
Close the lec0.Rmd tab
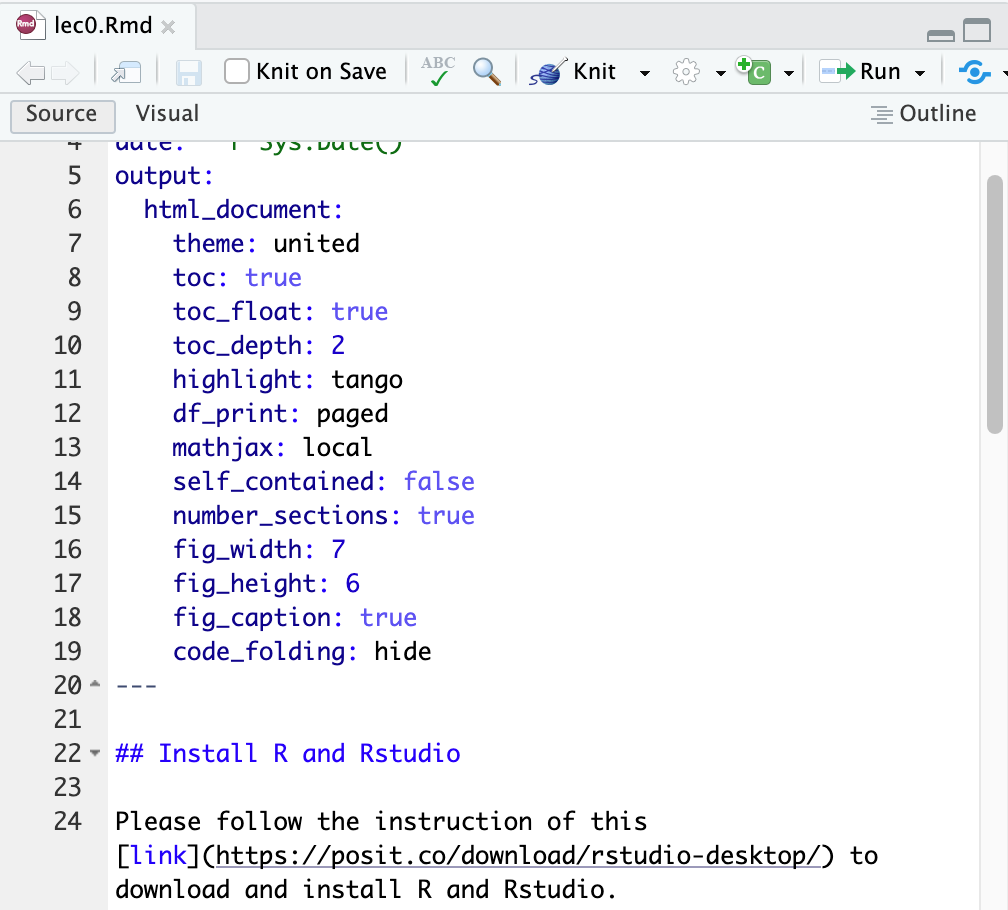(x=168, y=27)
